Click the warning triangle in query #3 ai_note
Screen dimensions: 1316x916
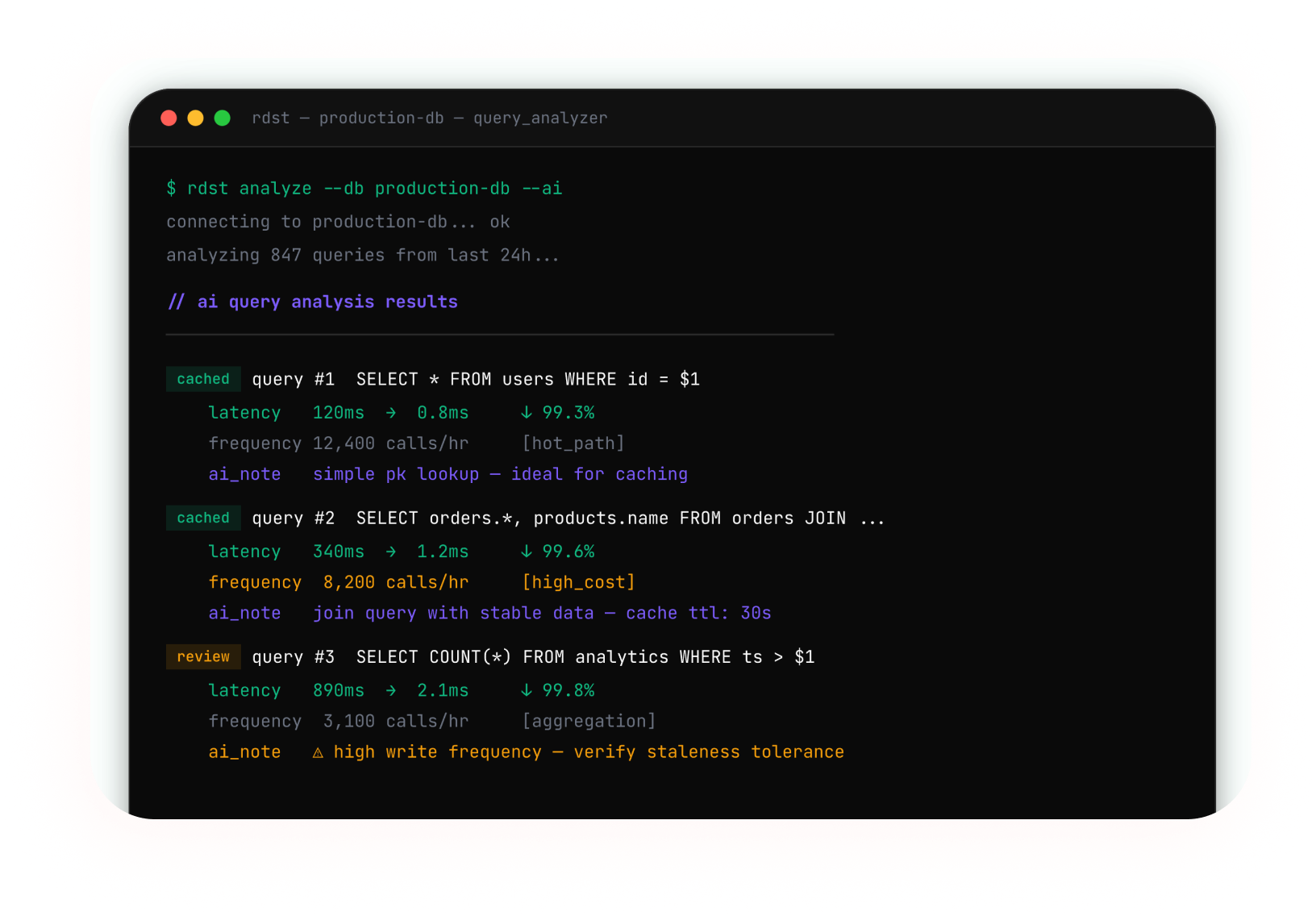coord(318,752)
